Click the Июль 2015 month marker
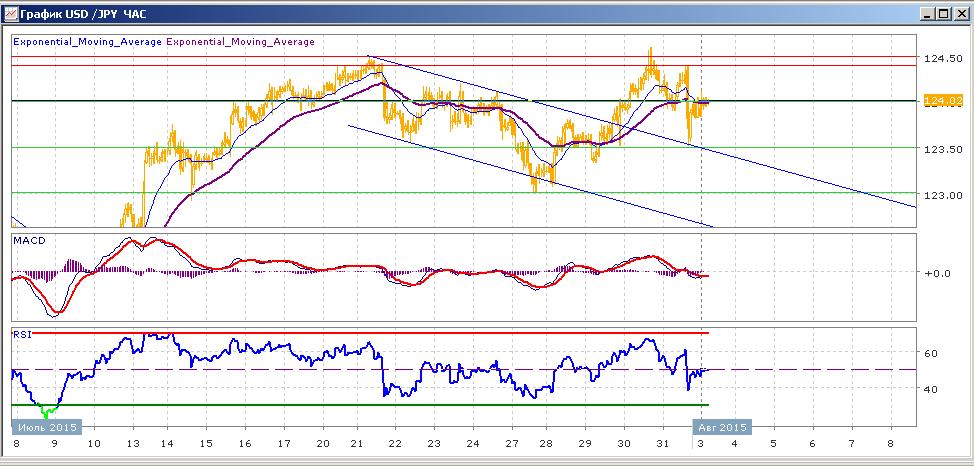This screenshot has height=466, width=974. [x=47, y=427]
